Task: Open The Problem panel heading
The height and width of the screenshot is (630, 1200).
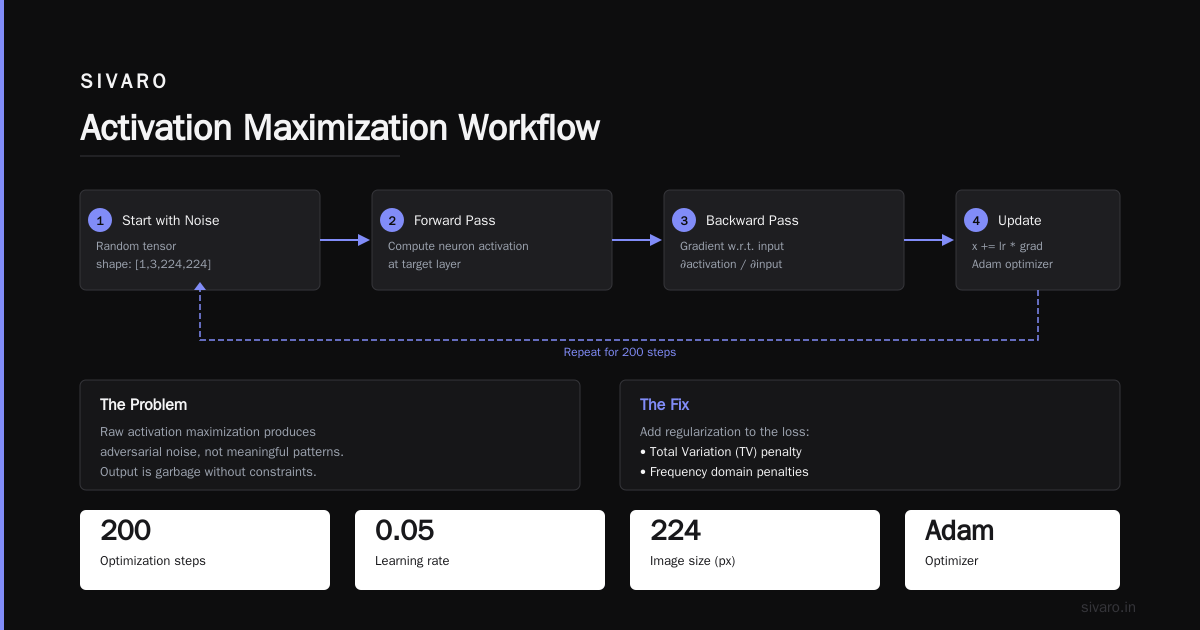Action: (143, 405)
